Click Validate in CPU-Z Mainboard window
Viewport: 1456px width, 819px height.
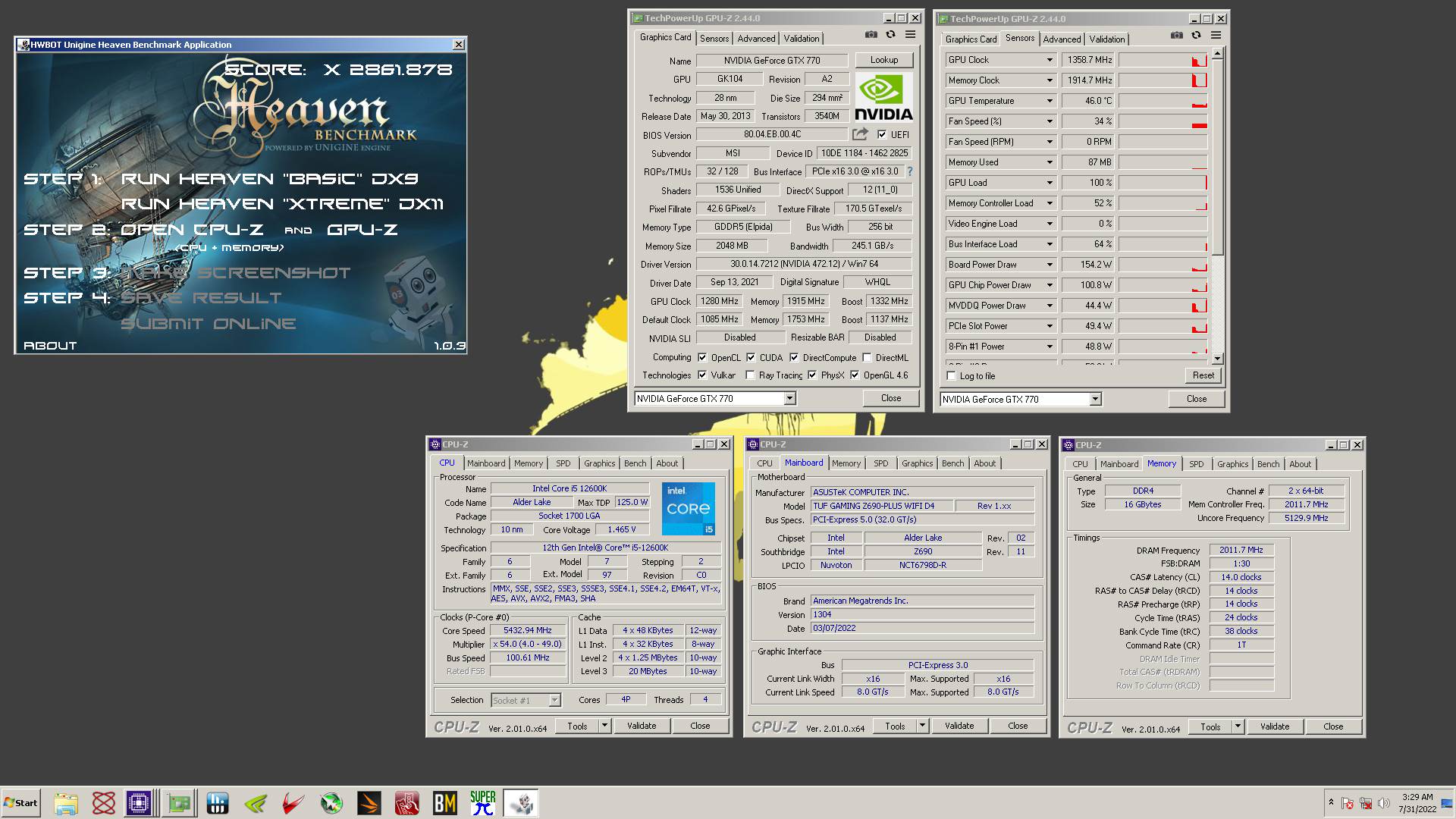tap(959, 726)
